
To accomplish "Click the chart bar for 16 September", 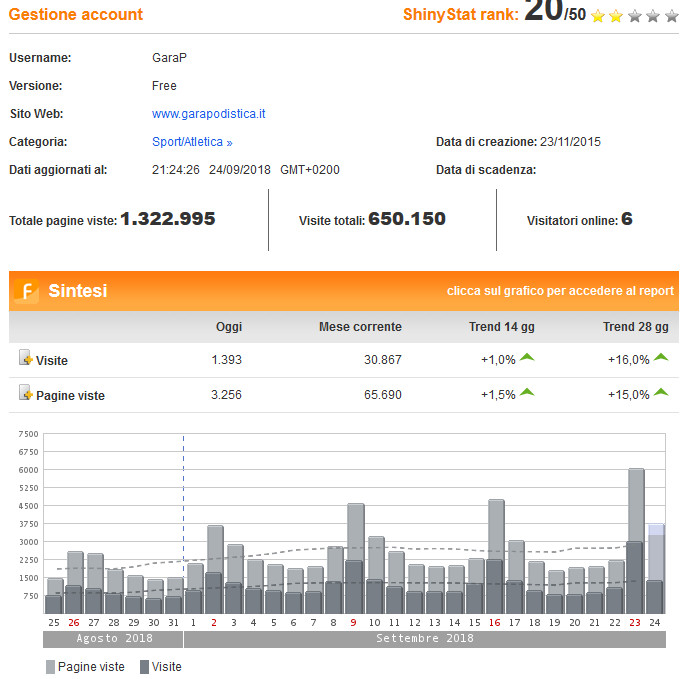I will click(x=496, y=557).
